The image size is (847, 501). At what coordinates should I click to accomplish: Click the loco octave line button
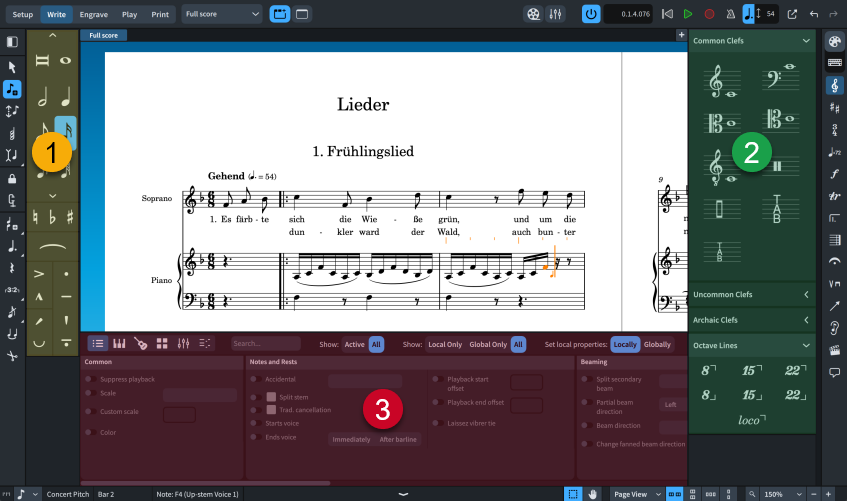pos(752,420)
